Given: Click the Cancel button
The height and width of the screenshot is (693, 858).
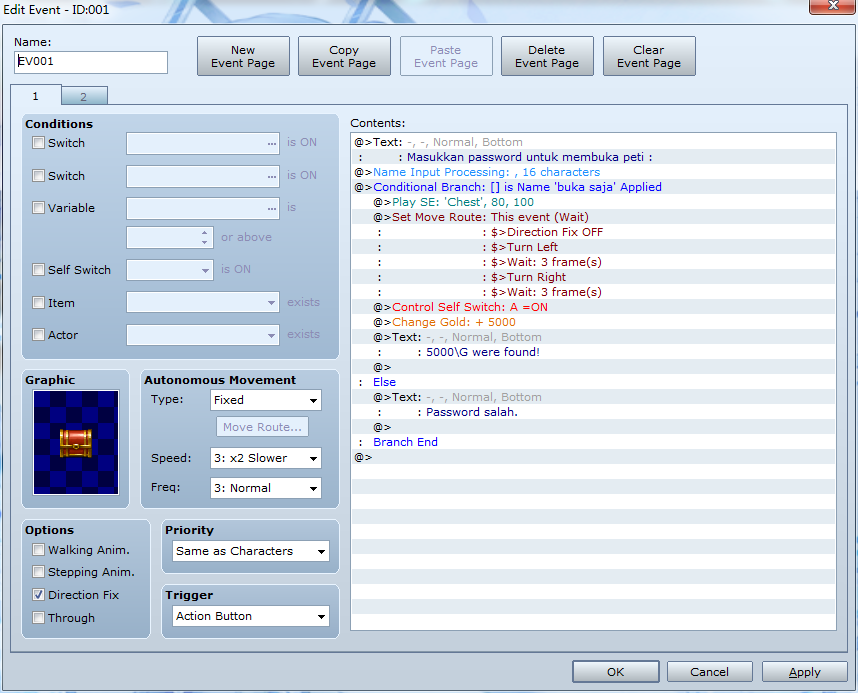Looking at the screenshot, I should (x=710, y=672).
